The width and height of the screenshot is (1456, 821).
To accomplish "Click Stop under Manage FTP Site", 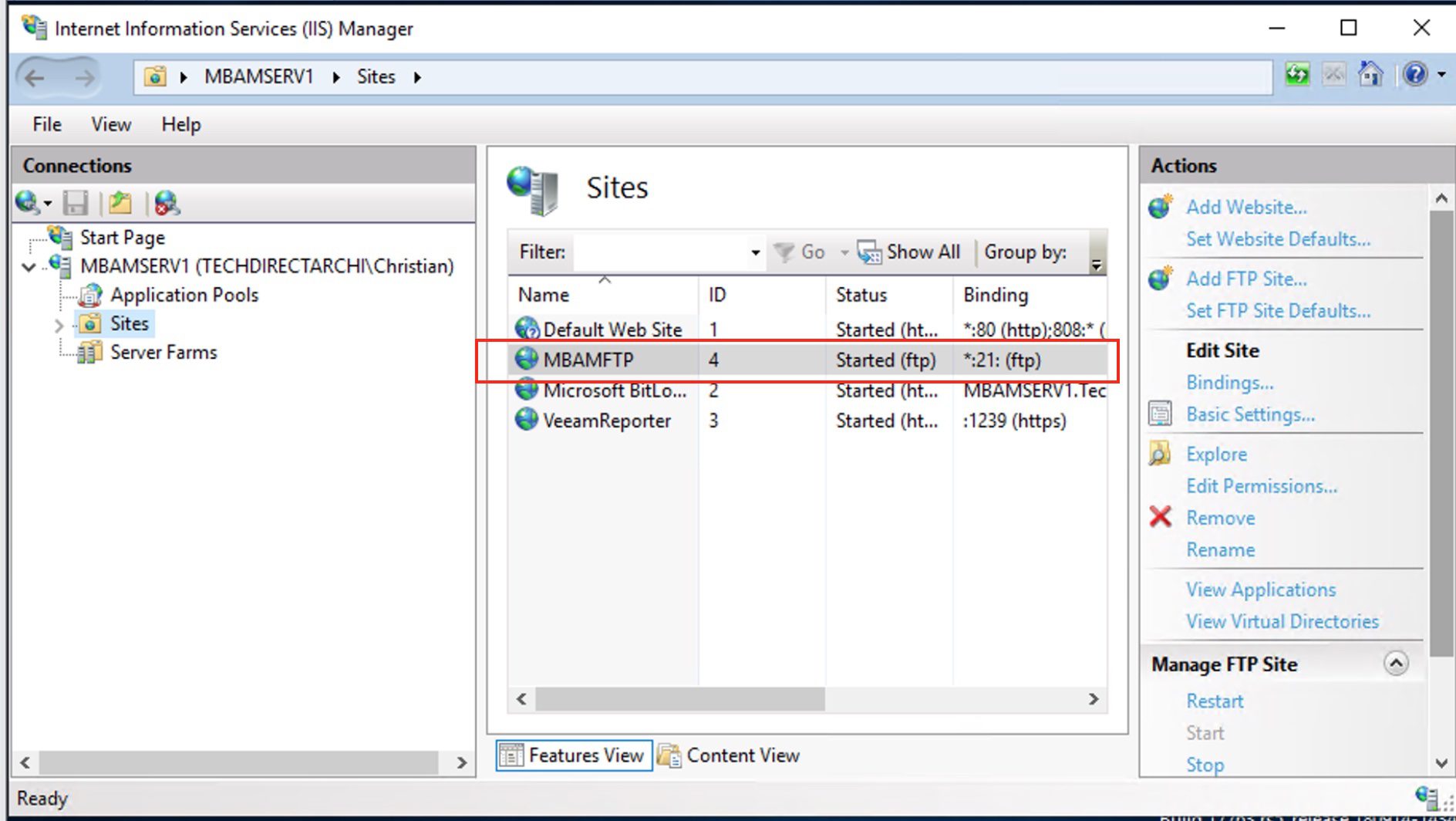I will pos(1205,765).
